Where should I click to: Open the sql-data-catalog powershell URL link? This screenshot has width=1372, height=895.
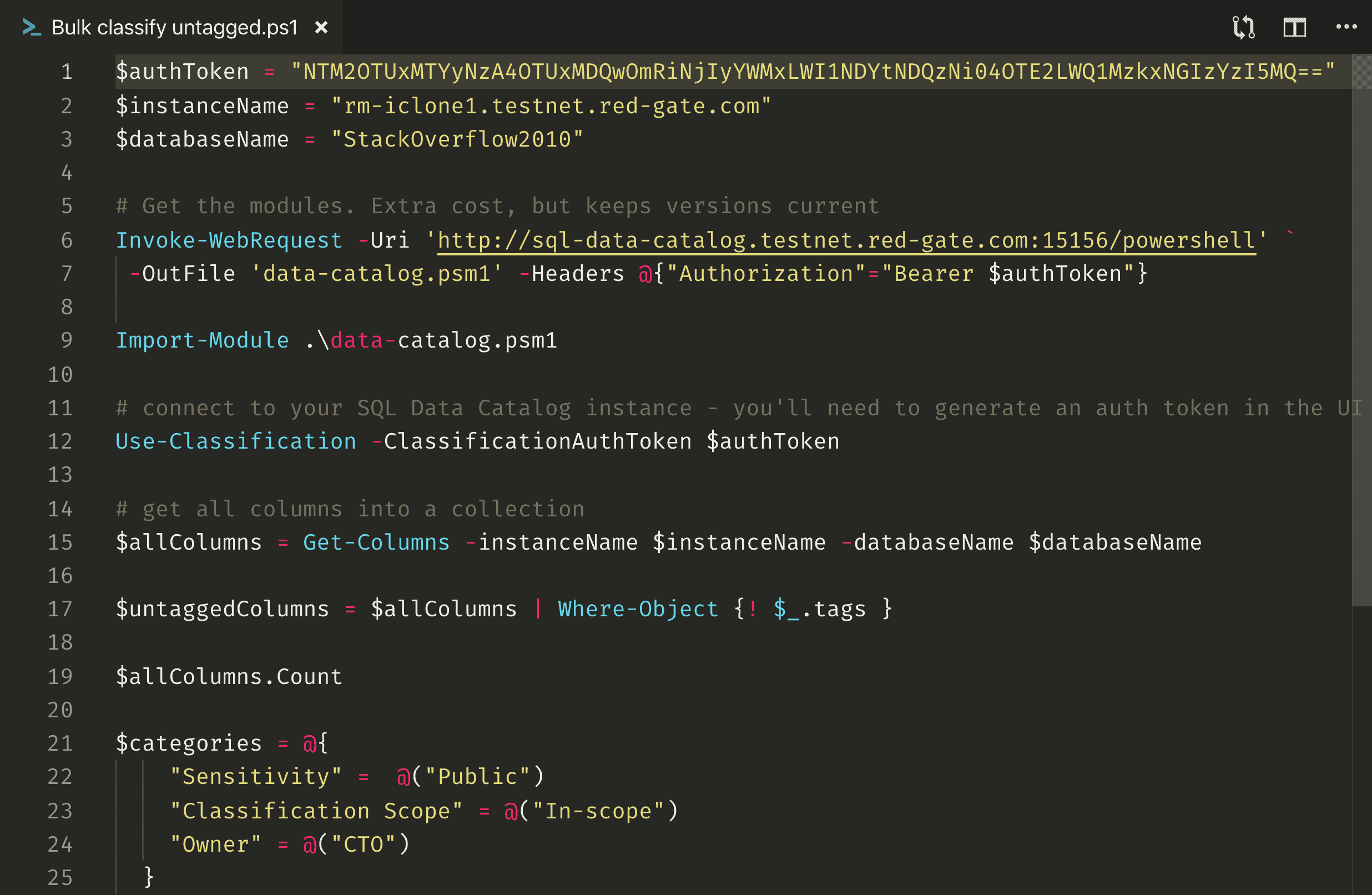[x=846, y=240]
